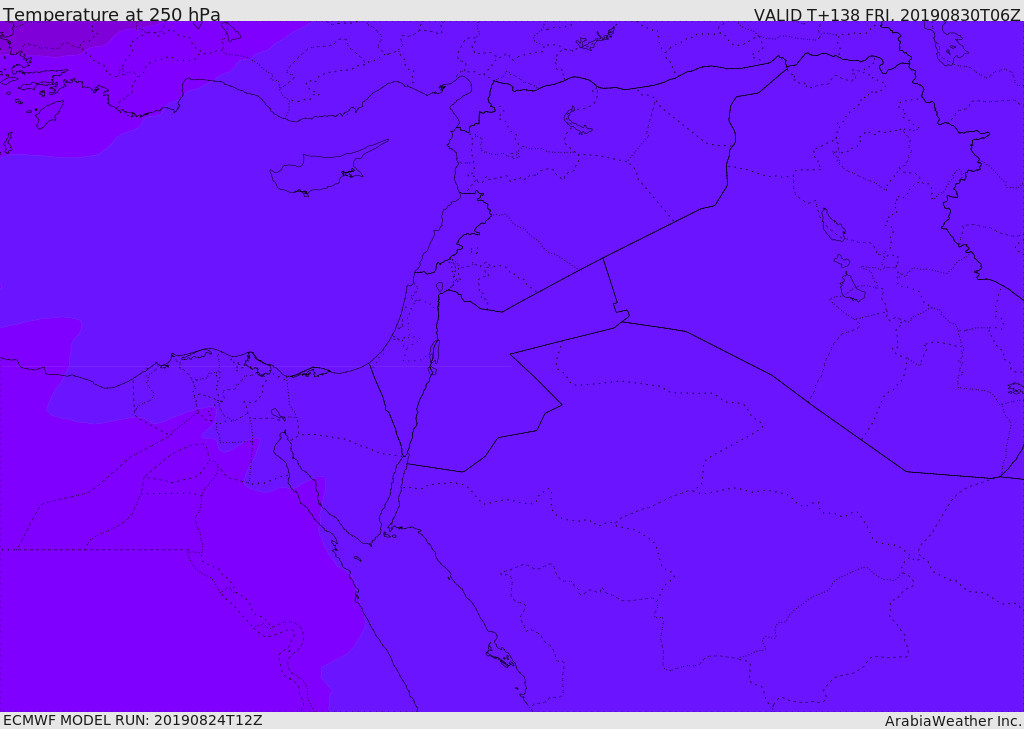Click the 'ECMWF MODEL RUN: 20190824T12Z' footer text
The width and height of the screenshot is (1024, 729).
[133, 720]
